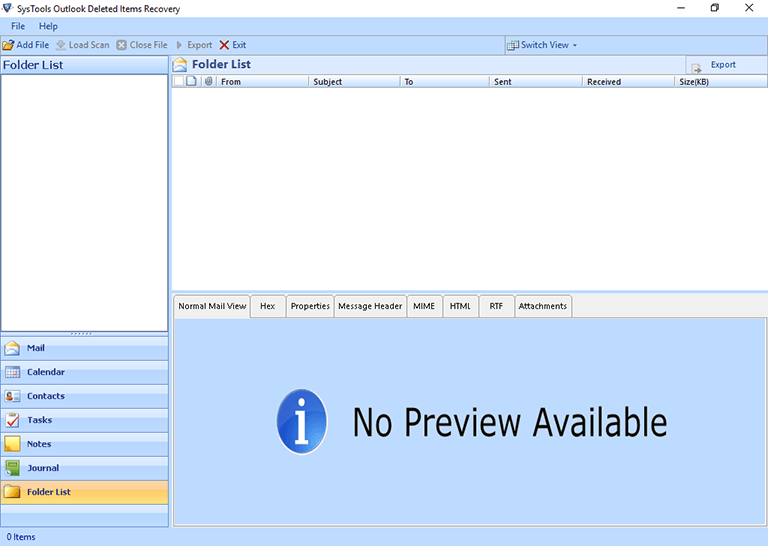Click the Mail label in the navigation pane

(36, 348)
